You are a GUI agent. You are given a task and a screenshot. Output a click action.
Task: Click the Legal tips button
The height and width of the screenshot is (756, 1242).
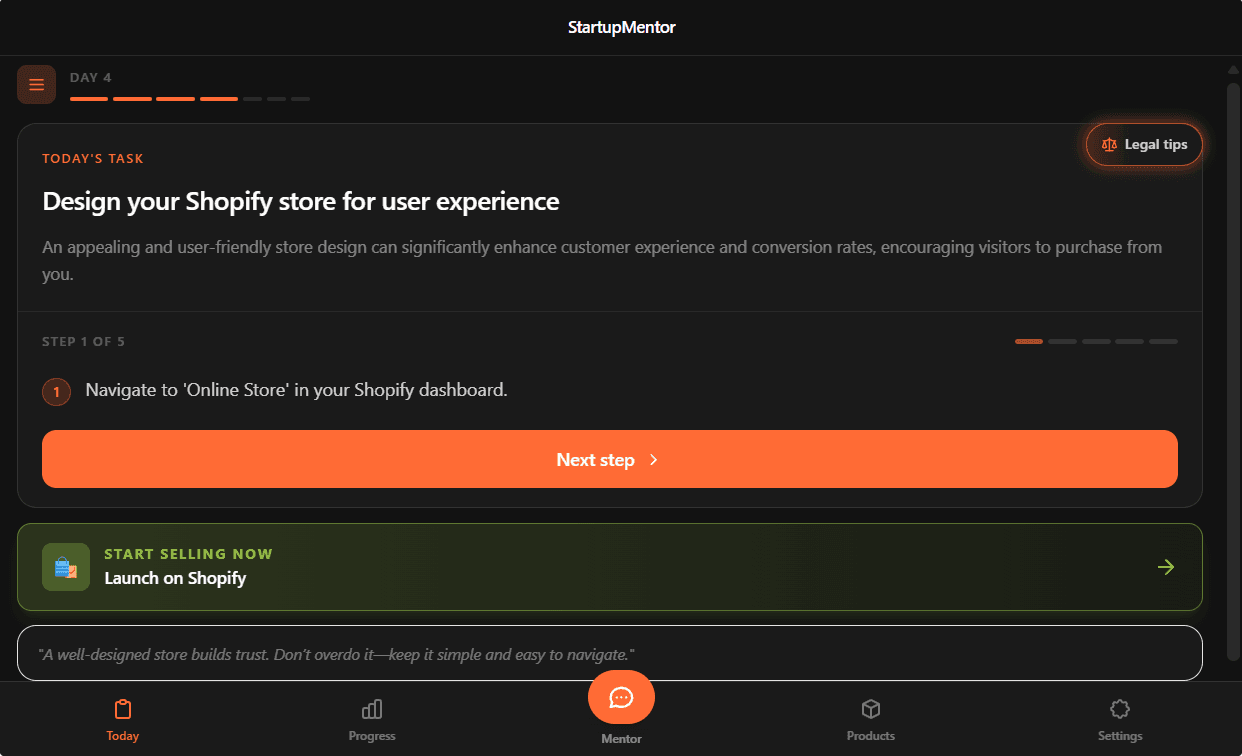click(x=1143, y=144)
